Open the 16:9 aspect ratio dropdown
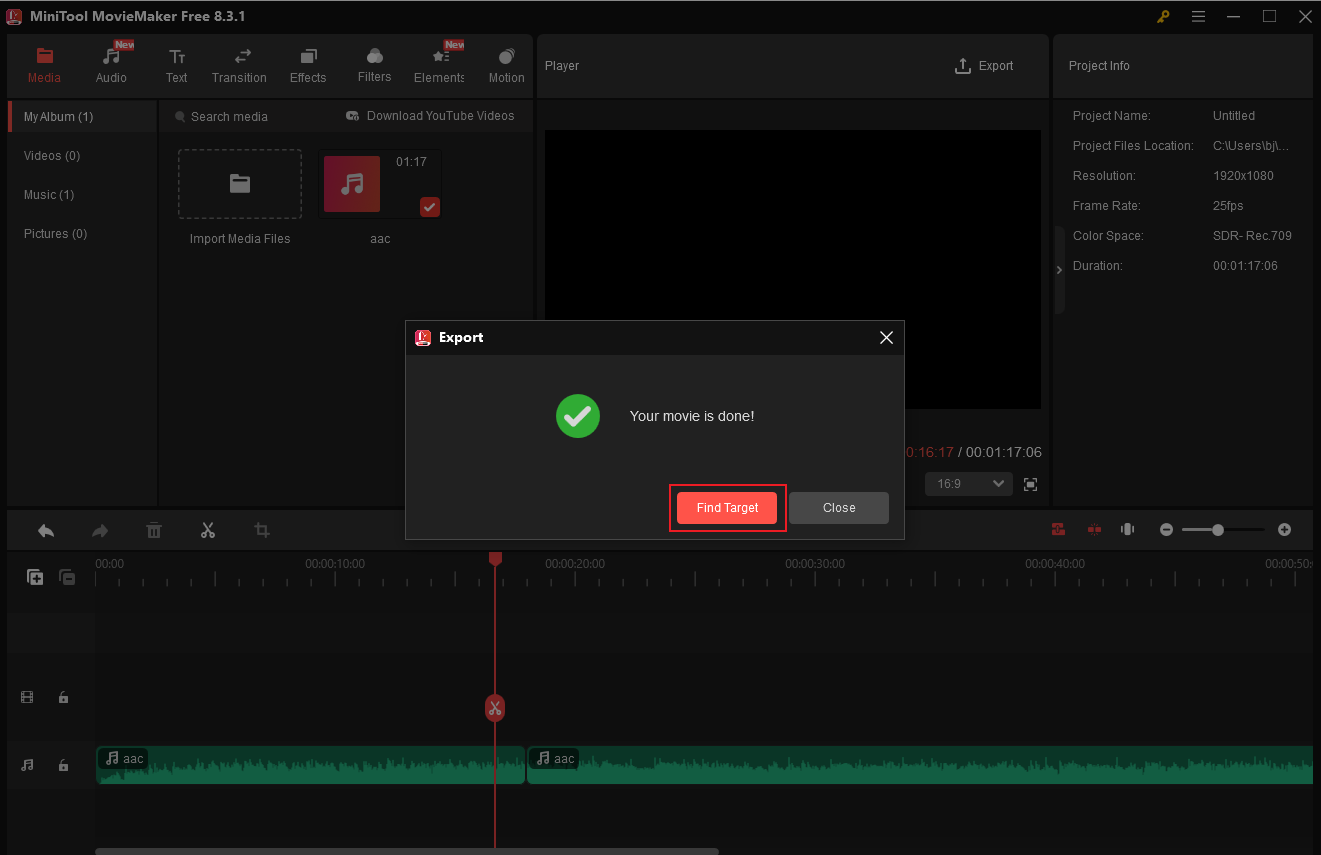1321x855 pixels. (968, 483)
